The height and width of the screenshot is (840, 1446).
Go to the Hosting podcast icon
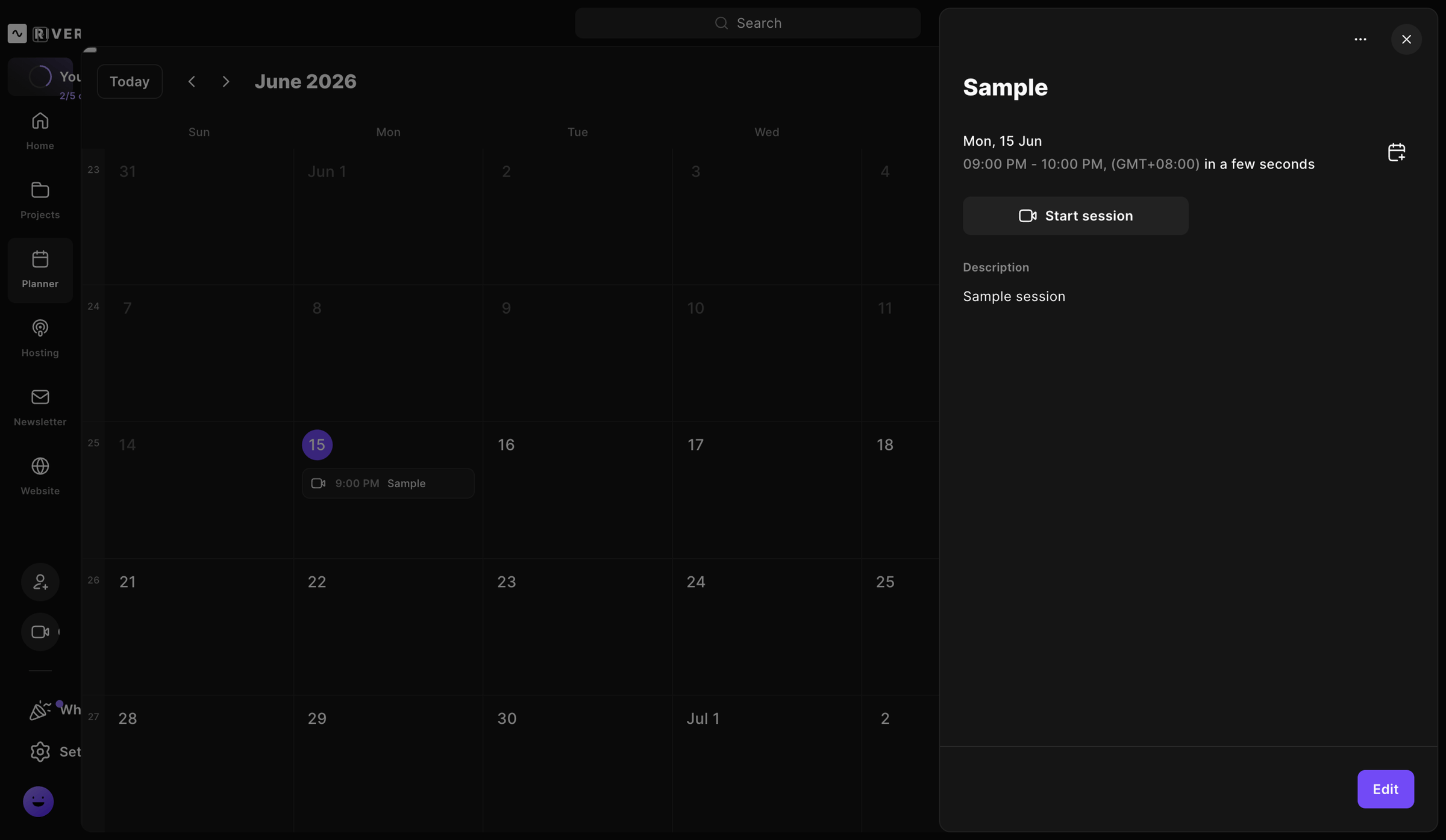[40, 328]
